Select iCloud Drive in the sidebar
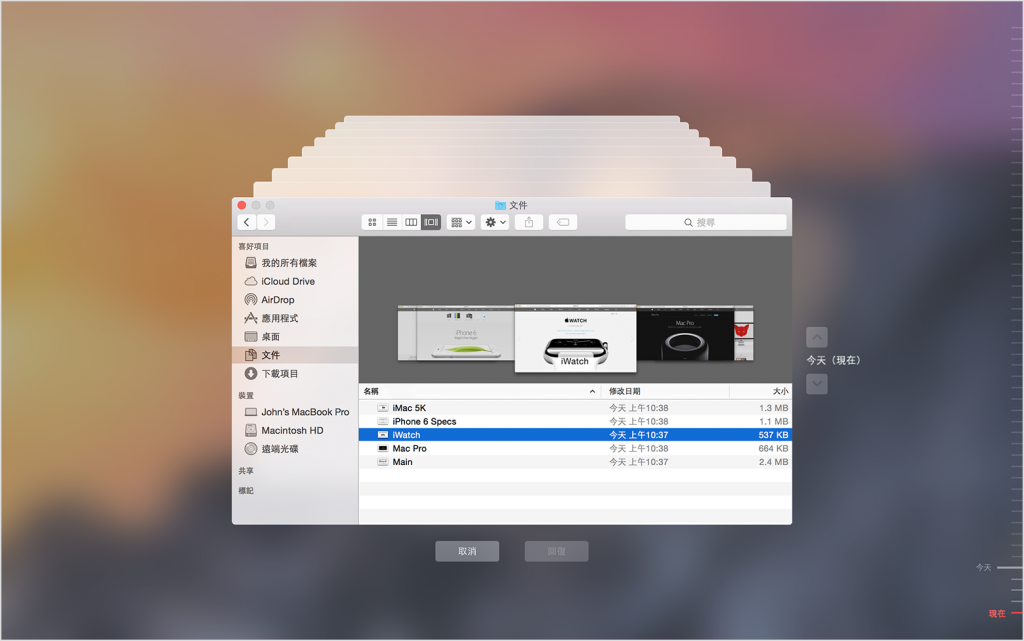This screenshot has width=1024, height=641. [x=287, y=281]
